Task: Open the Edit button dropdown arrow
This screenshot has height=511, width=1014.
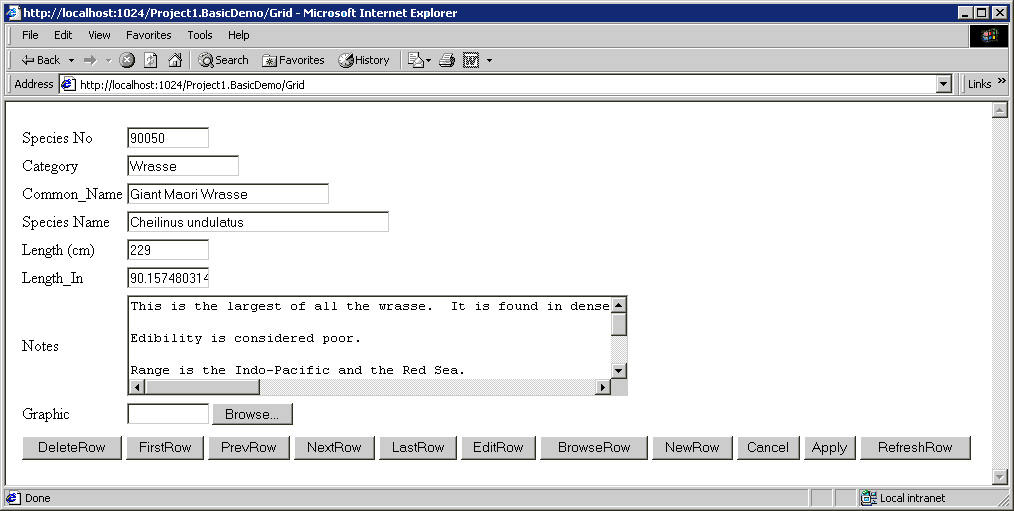Action: tap(489, 60)
